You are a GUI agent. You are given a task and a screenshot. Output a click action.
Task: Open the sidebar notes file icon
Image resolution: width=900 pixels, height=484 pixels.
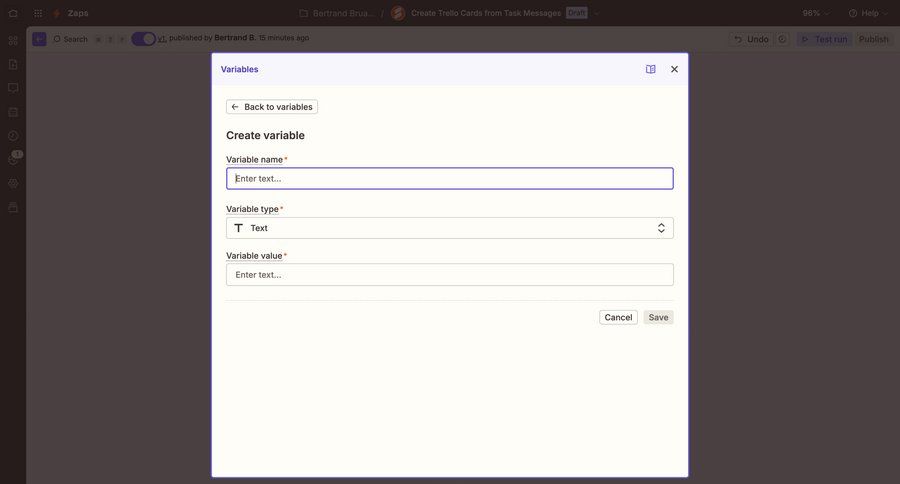click(13, 64)
